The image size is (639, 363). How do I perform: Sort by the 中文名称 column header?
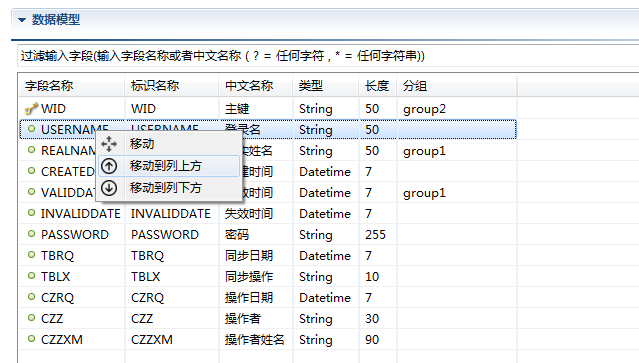click(256, 86)
